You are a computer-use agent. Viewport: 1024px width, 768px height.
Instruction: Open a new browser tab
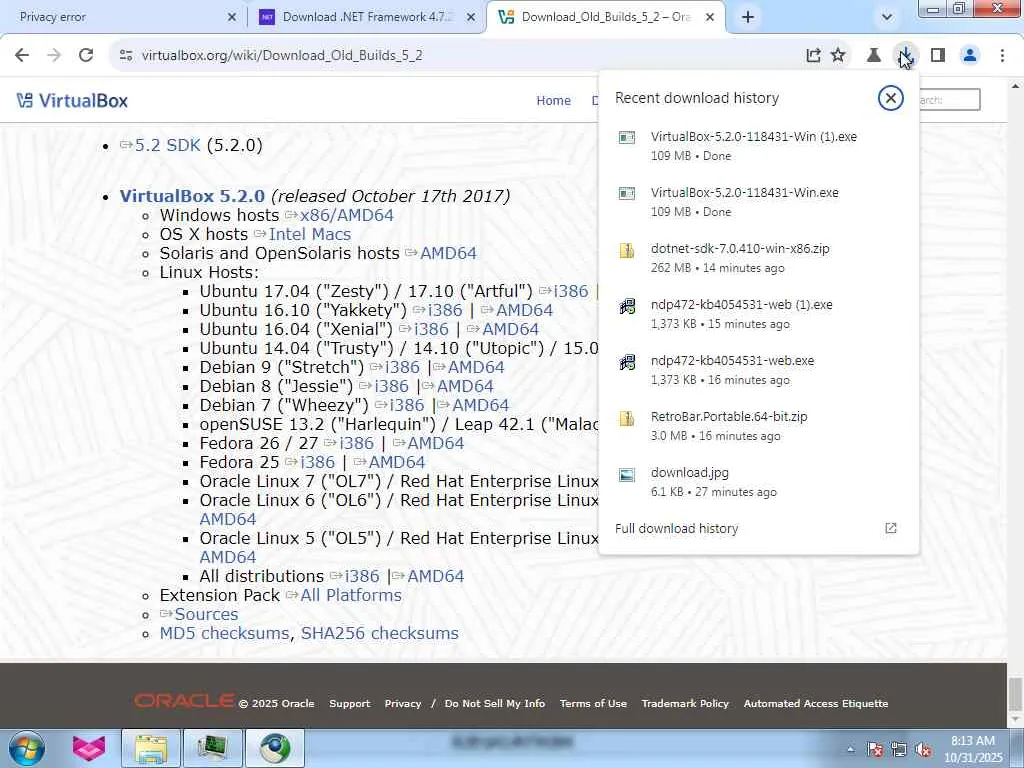click(x=748, y=17)
